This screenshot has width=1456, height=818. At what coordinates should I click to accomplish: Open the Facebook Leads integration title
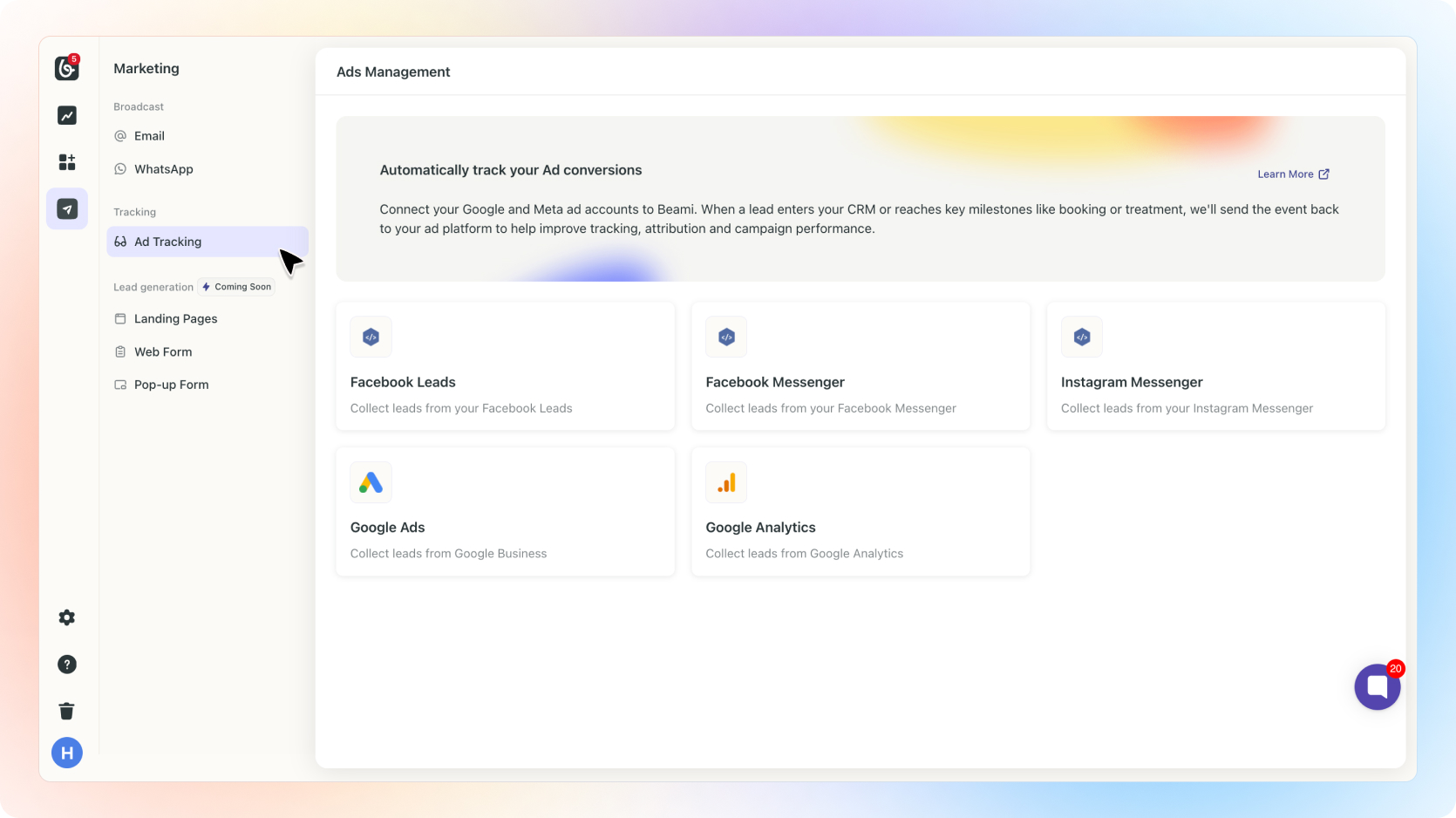click(x=403, y=382)
